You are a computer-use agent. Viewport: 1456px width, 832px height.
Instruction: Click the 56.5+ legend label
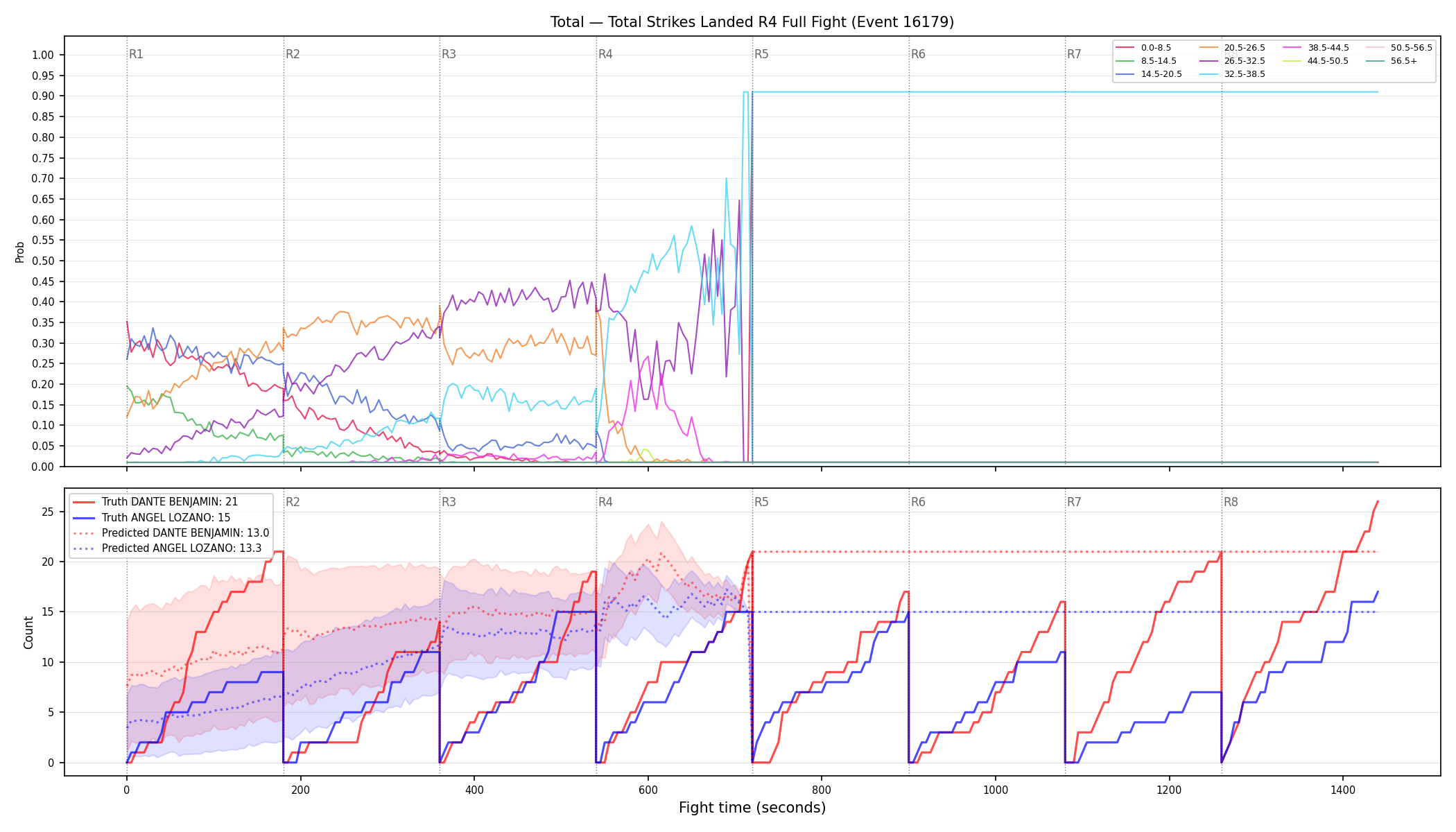1404,61
